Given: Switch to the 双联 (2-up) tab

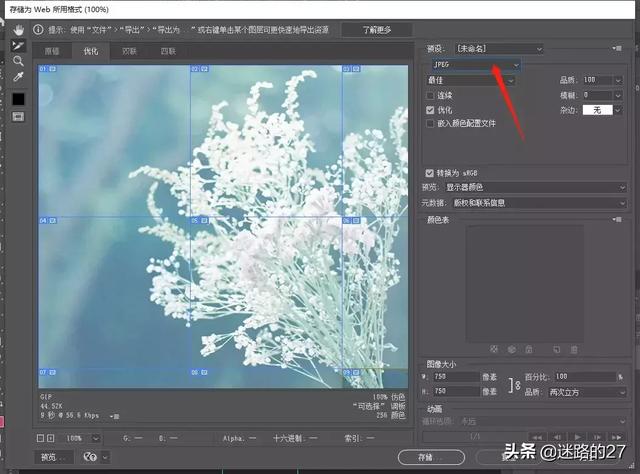Looking at the screenshot, I should [x=129, y=50].
